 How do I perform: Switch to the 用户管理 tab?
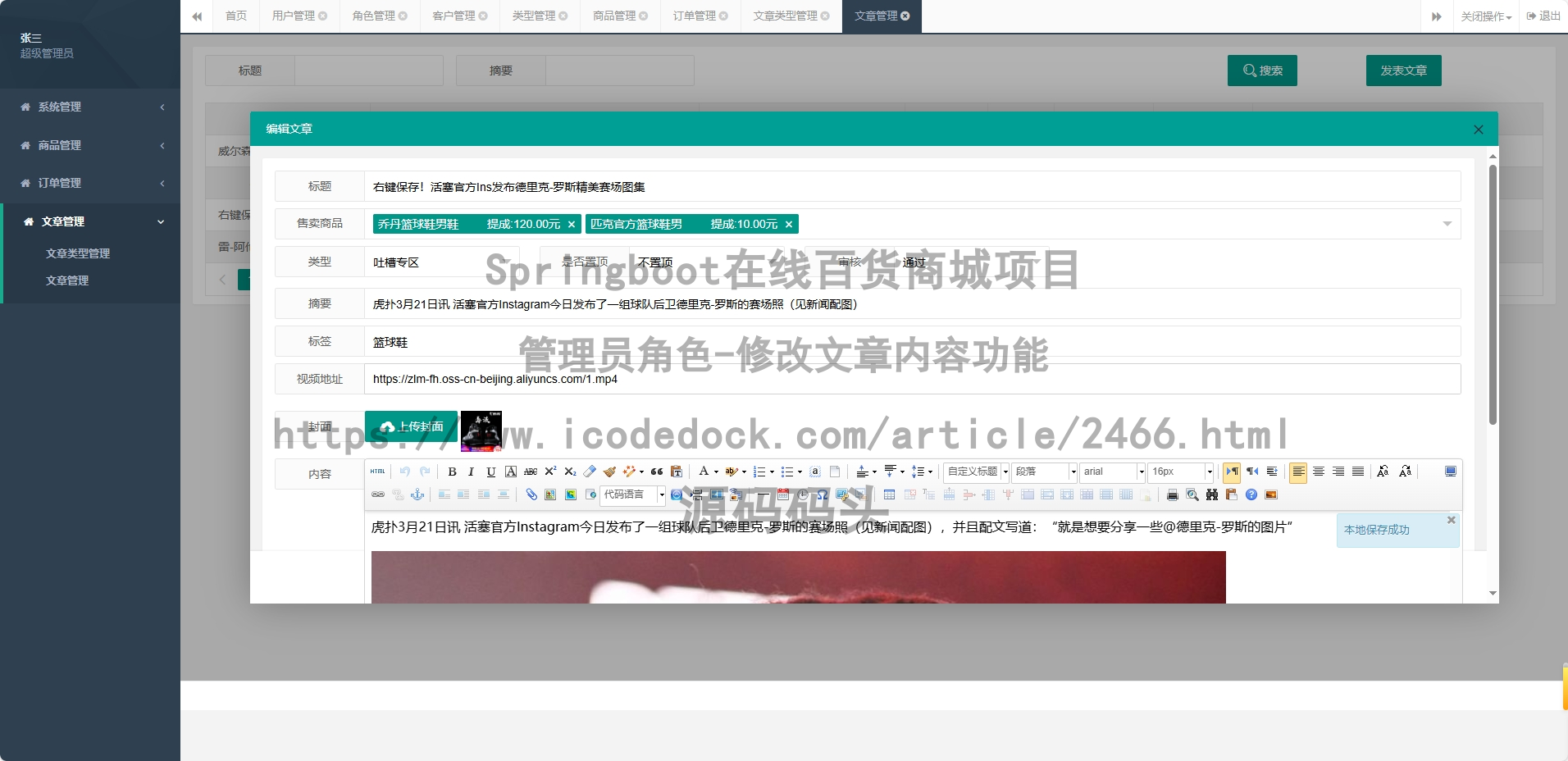pos(299,16)
